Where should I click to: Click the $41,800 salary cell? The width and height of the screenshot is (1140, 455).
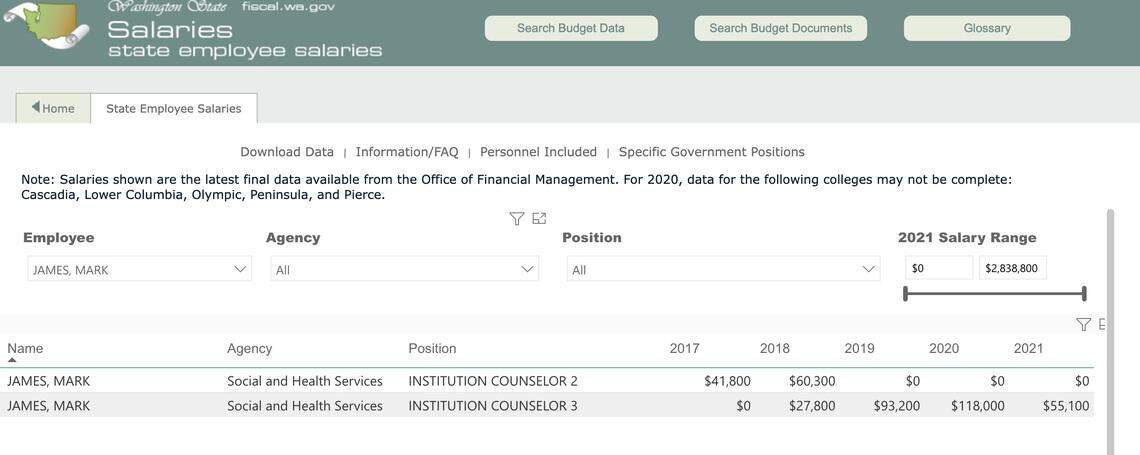pos(728,381)
